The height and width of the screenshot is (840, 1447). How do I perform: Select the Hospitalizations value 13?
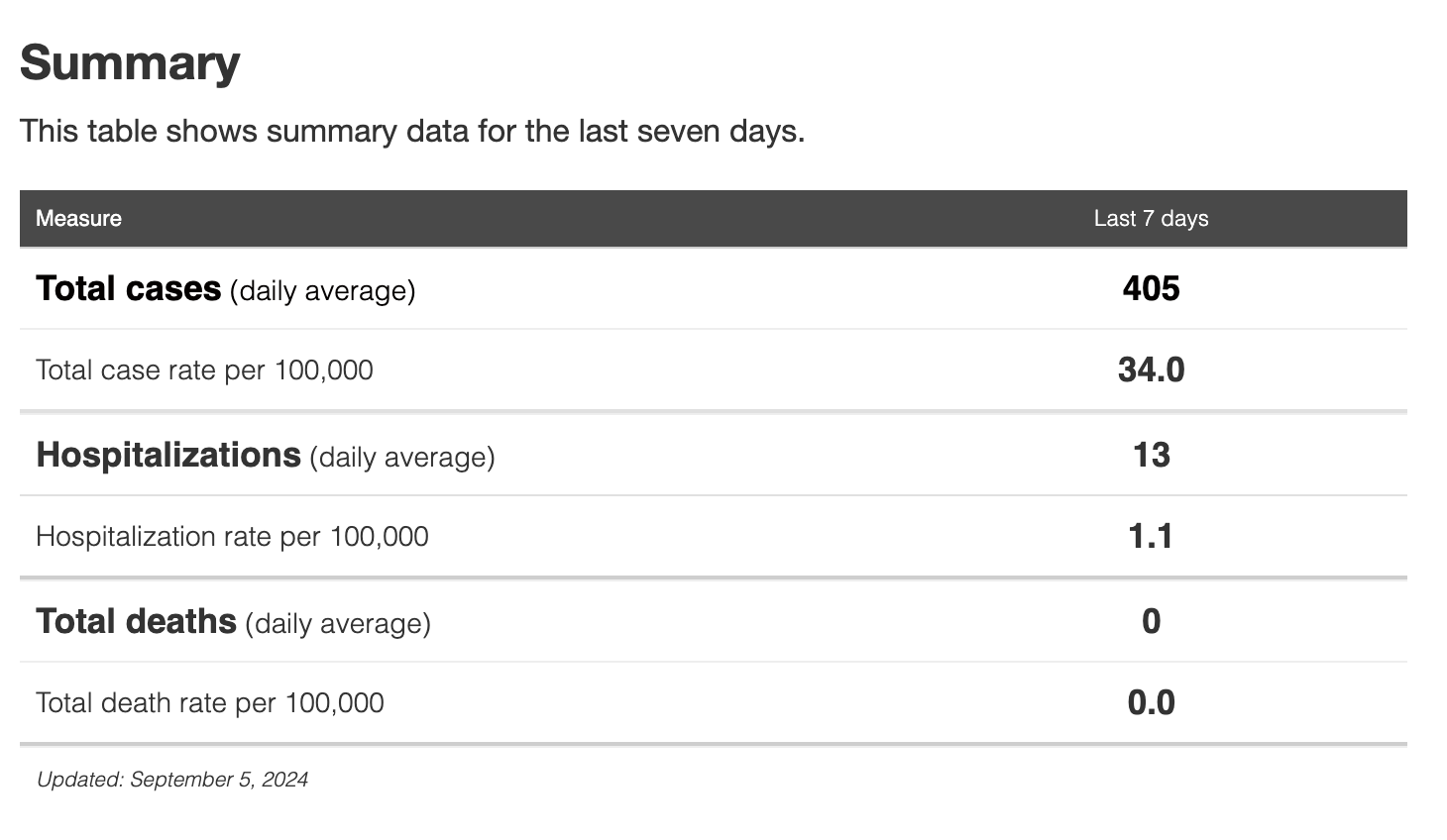pyautogui.click(x=1151, y=456)
